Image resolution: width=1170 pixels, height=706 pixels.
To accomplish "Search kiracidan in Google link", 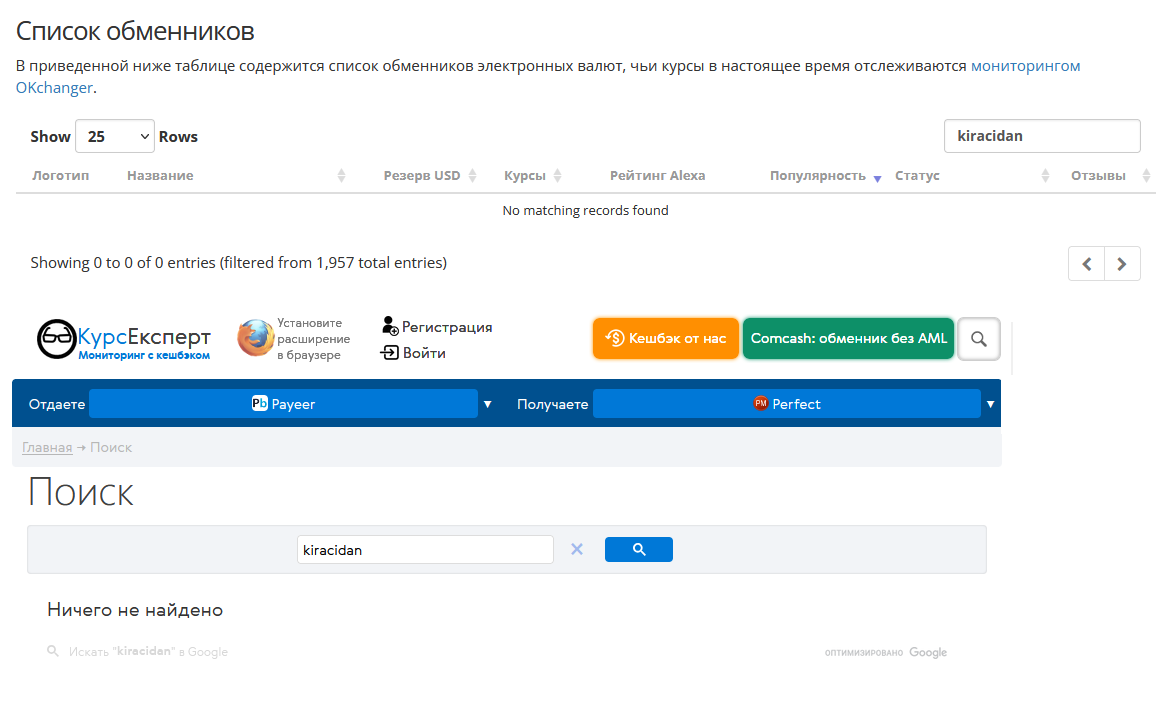I will pos(148,652).
